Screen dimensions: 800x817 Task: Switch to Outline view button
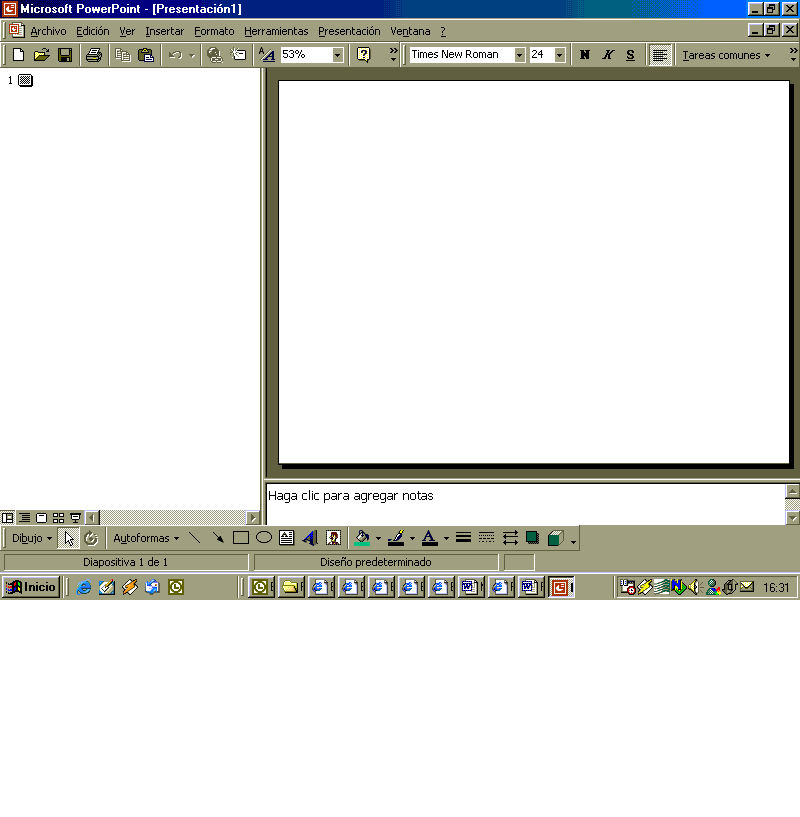[x=24, y=518]
